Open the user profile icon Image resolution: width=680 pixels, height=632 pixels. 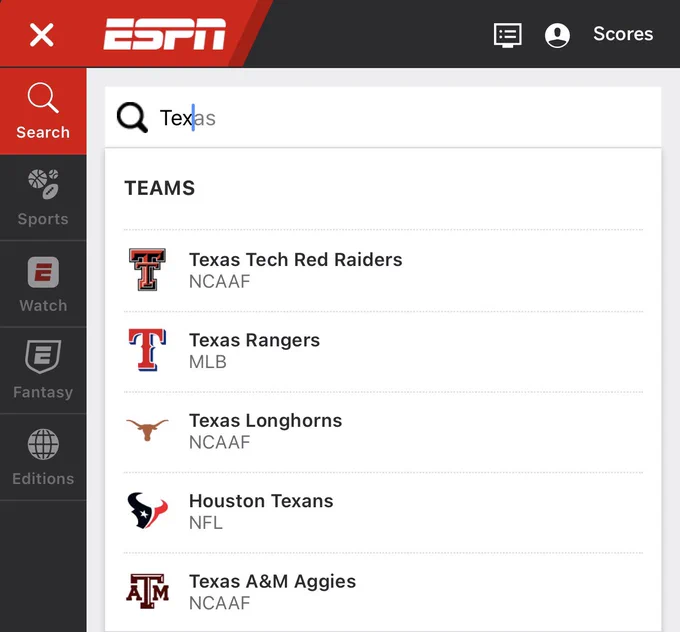click(x=557, y=35)
